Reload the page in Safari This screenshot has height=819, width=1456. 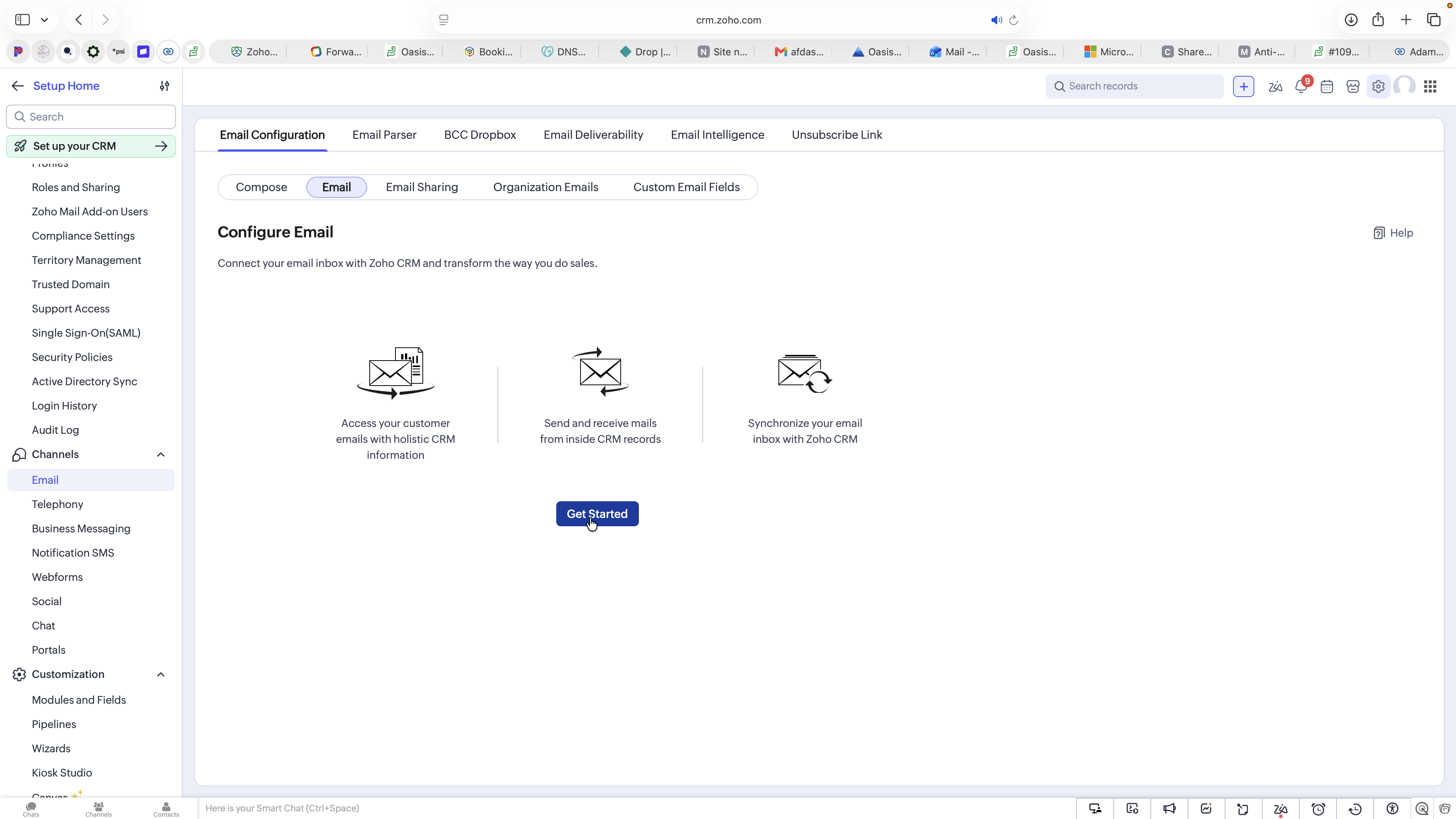[1014, 20]
